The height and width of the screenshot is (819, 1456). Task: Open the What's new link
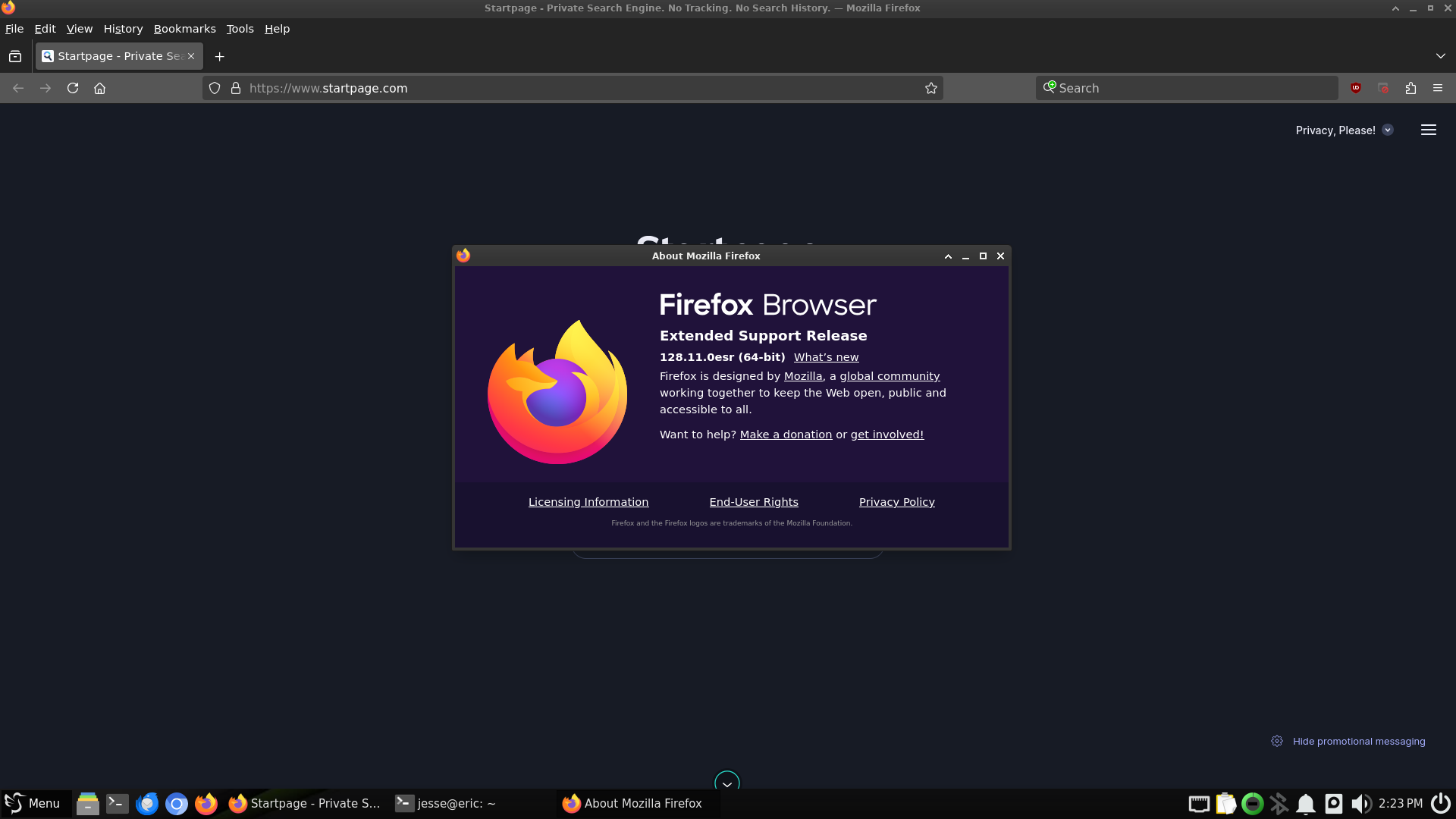826,357
